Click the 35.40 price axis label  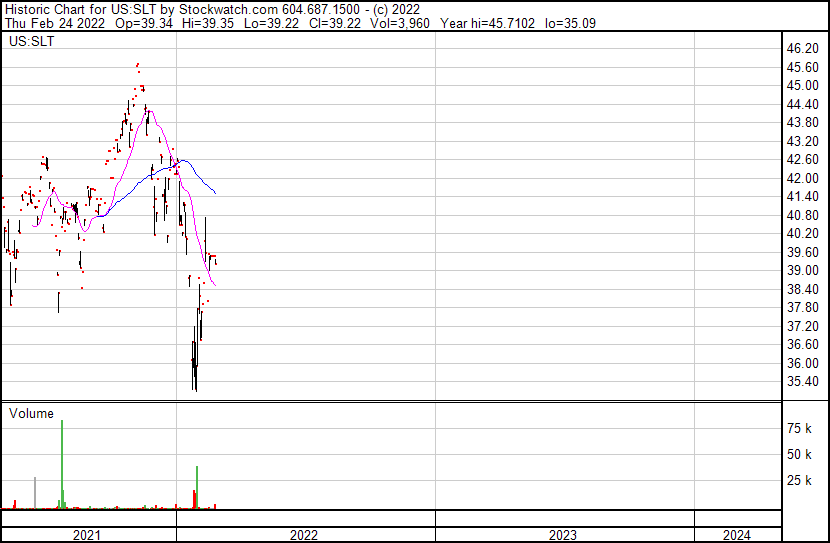(803, 381)
